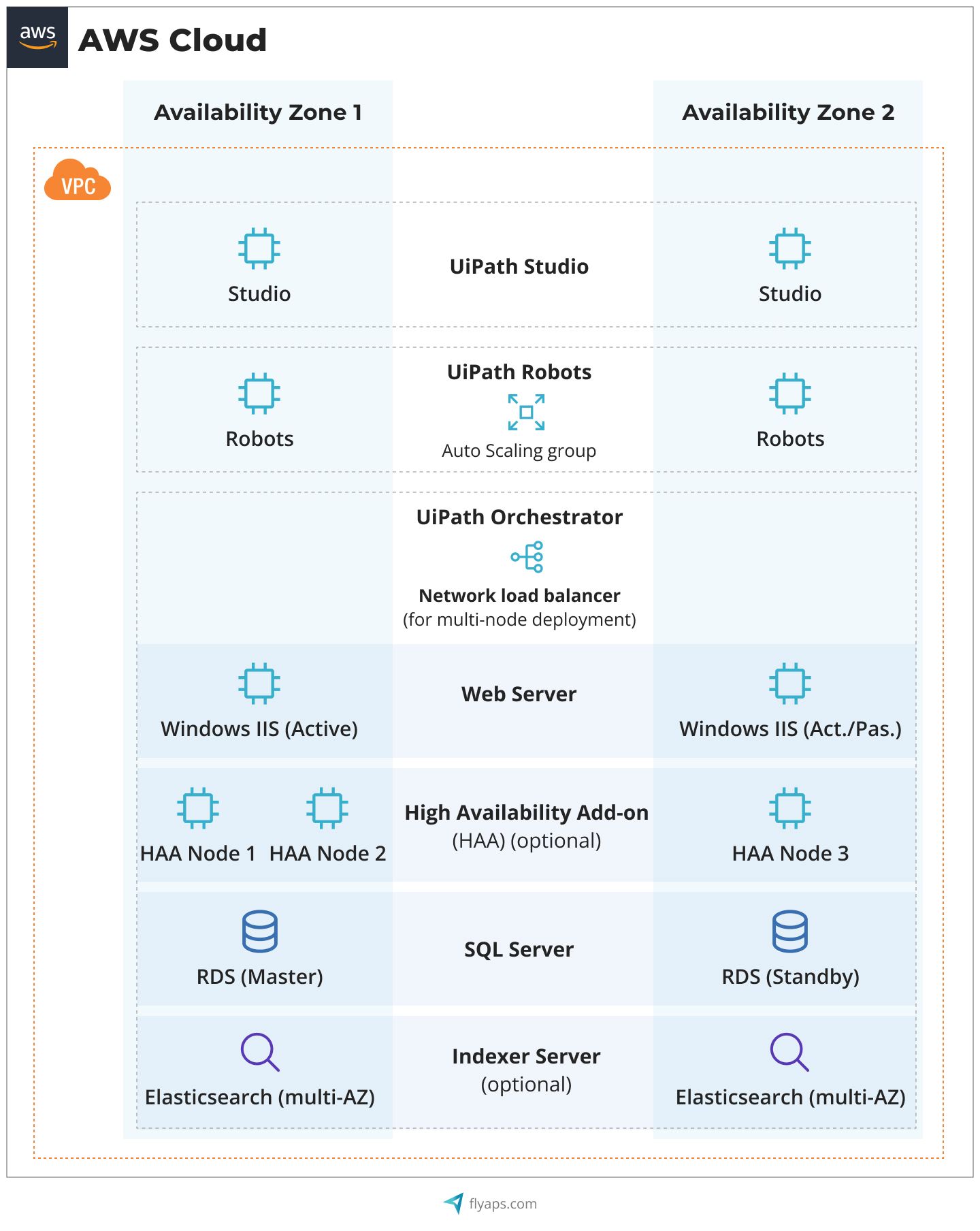Select the HAA Node 3 chip icon
980x1231 pixels.
point(790,808)
